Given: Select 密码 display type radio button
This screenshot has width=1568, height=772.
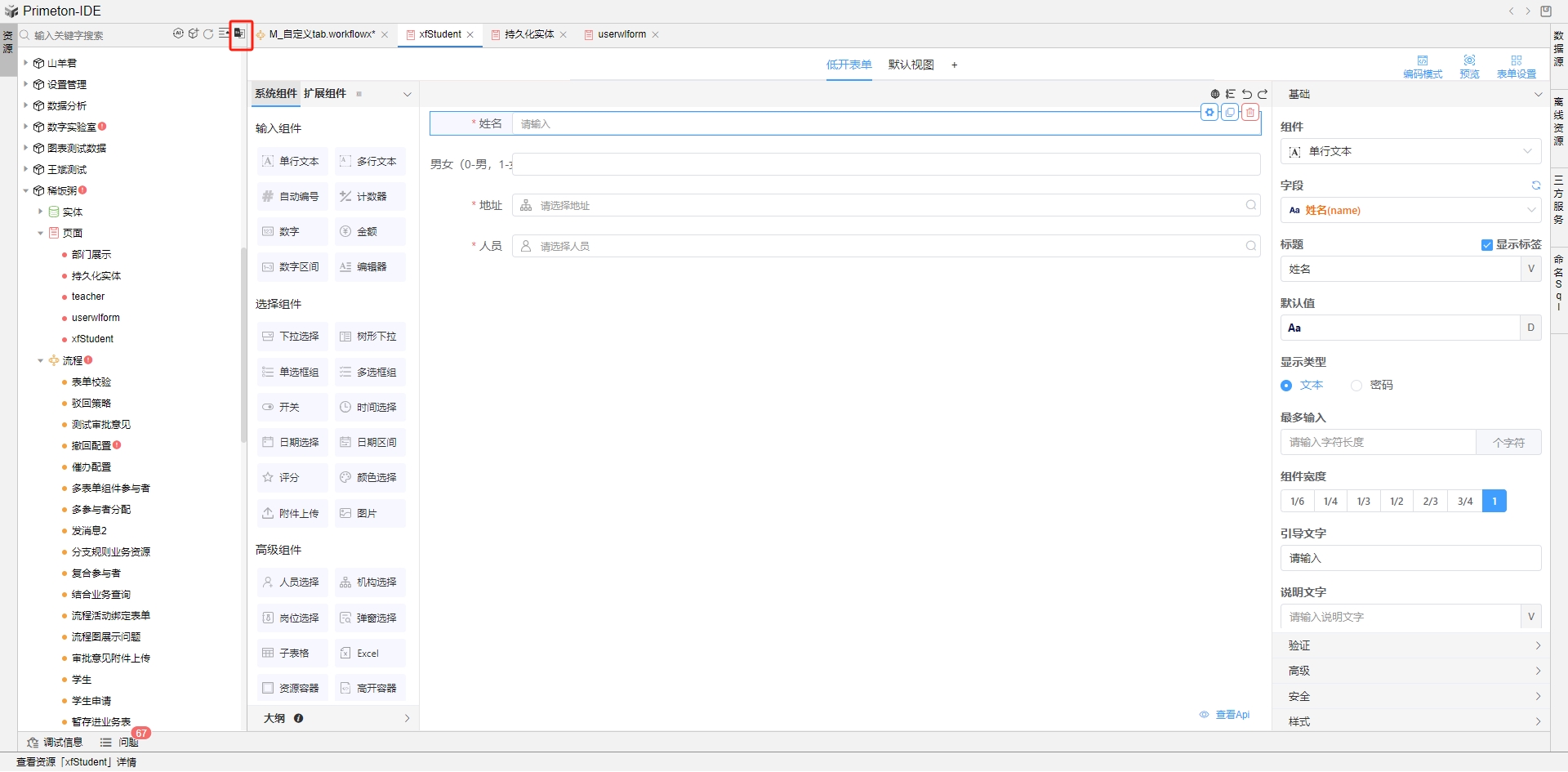Looking at the screenshot, I should coord(1356,385).
